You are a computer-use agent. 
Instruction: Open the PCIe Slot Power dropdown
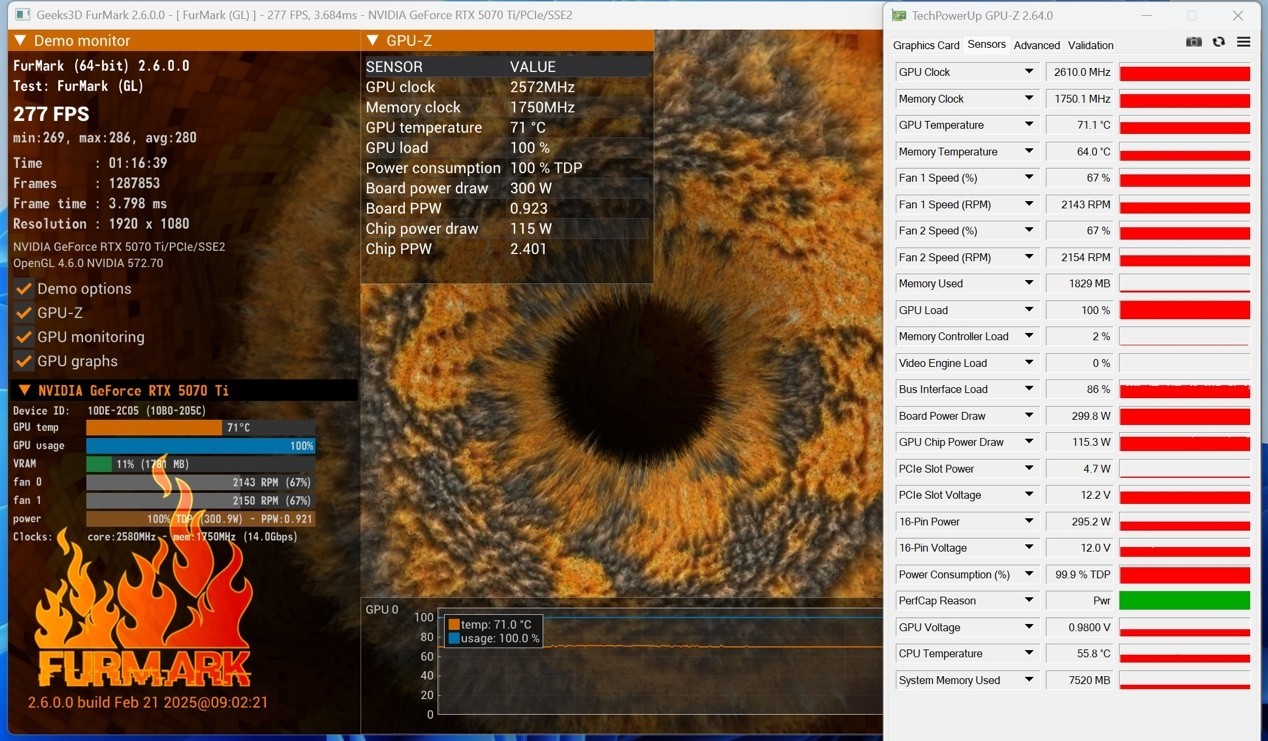1028,468
